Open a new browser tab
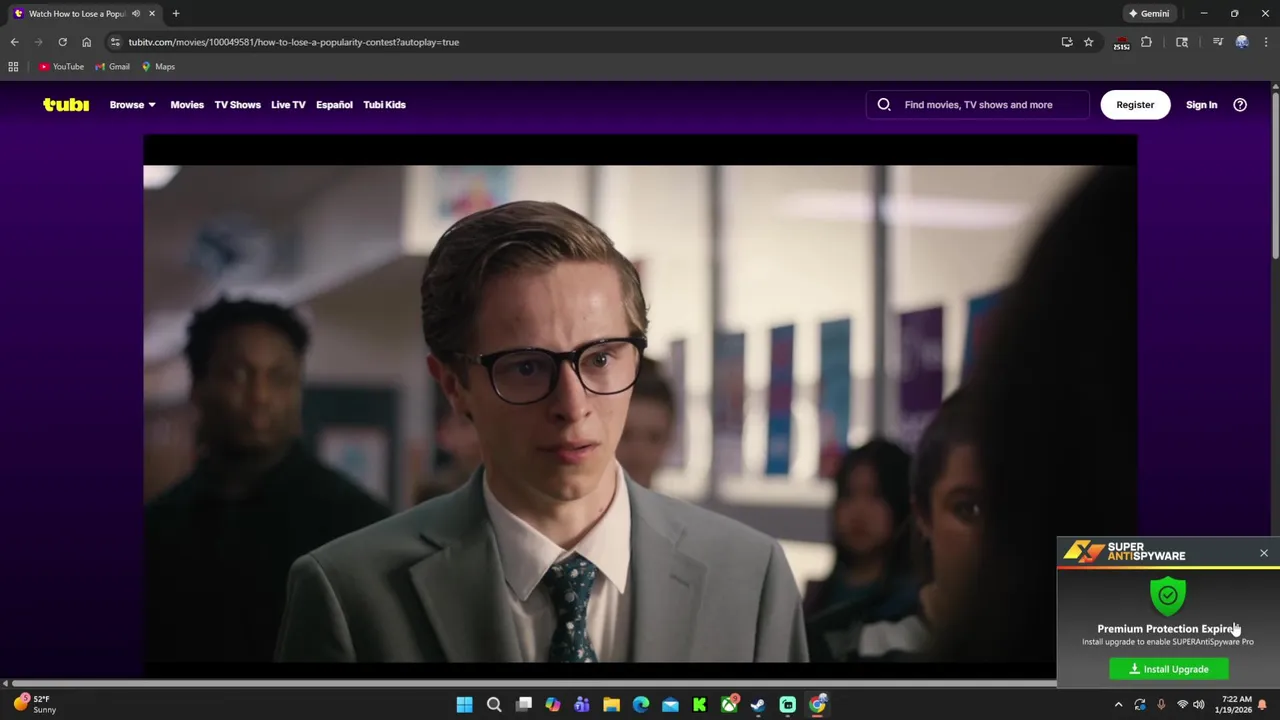This screenshot has width=1280, height=720. [176, 14]
